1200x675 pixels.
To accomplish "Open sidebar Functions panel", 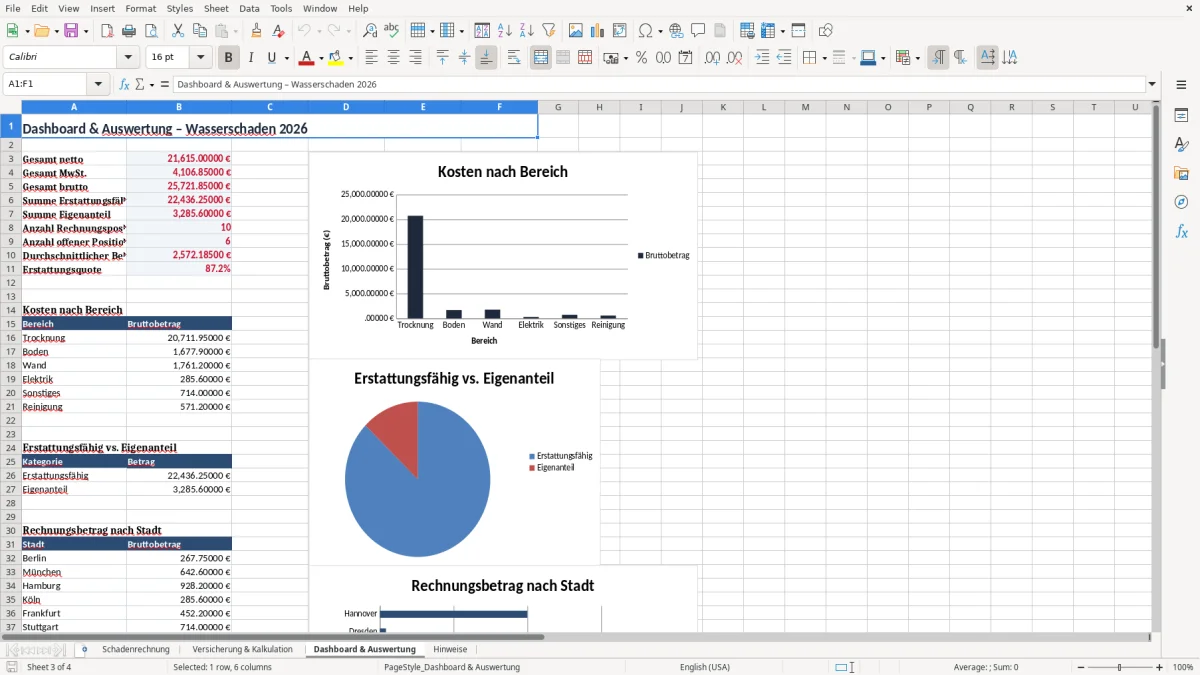I will click(1181, 231).
